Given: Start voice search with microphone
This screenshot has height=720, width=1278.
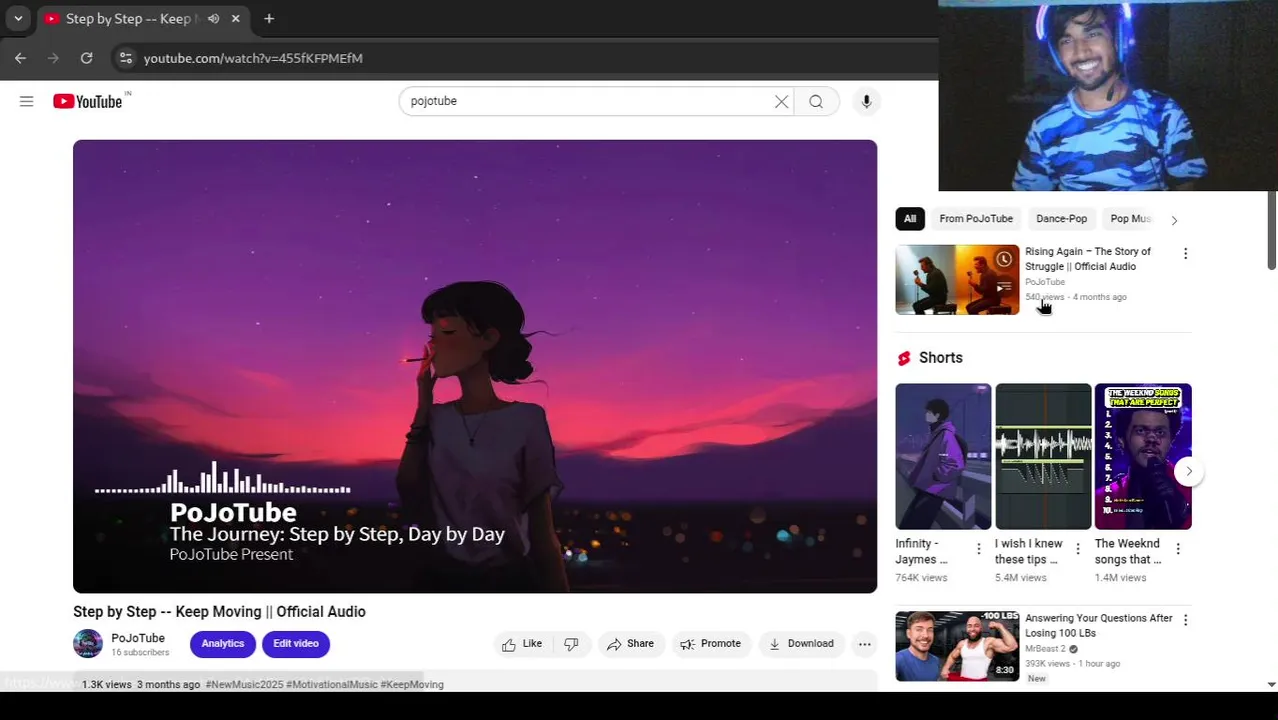Looking at the screenshot, I should 866,101.
